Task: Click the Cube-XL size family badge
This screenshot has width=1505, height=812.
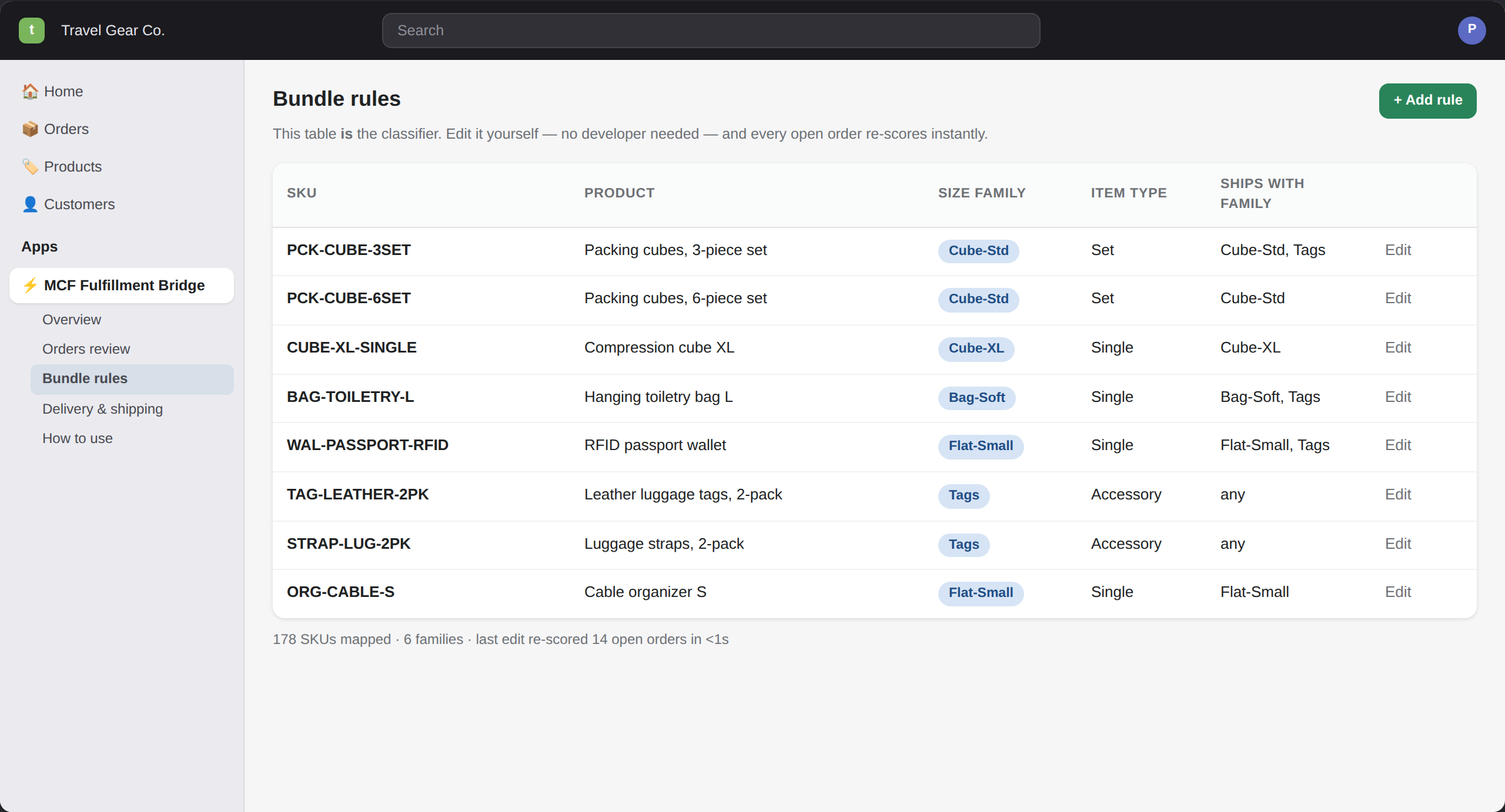Action: tap(976, 348)
